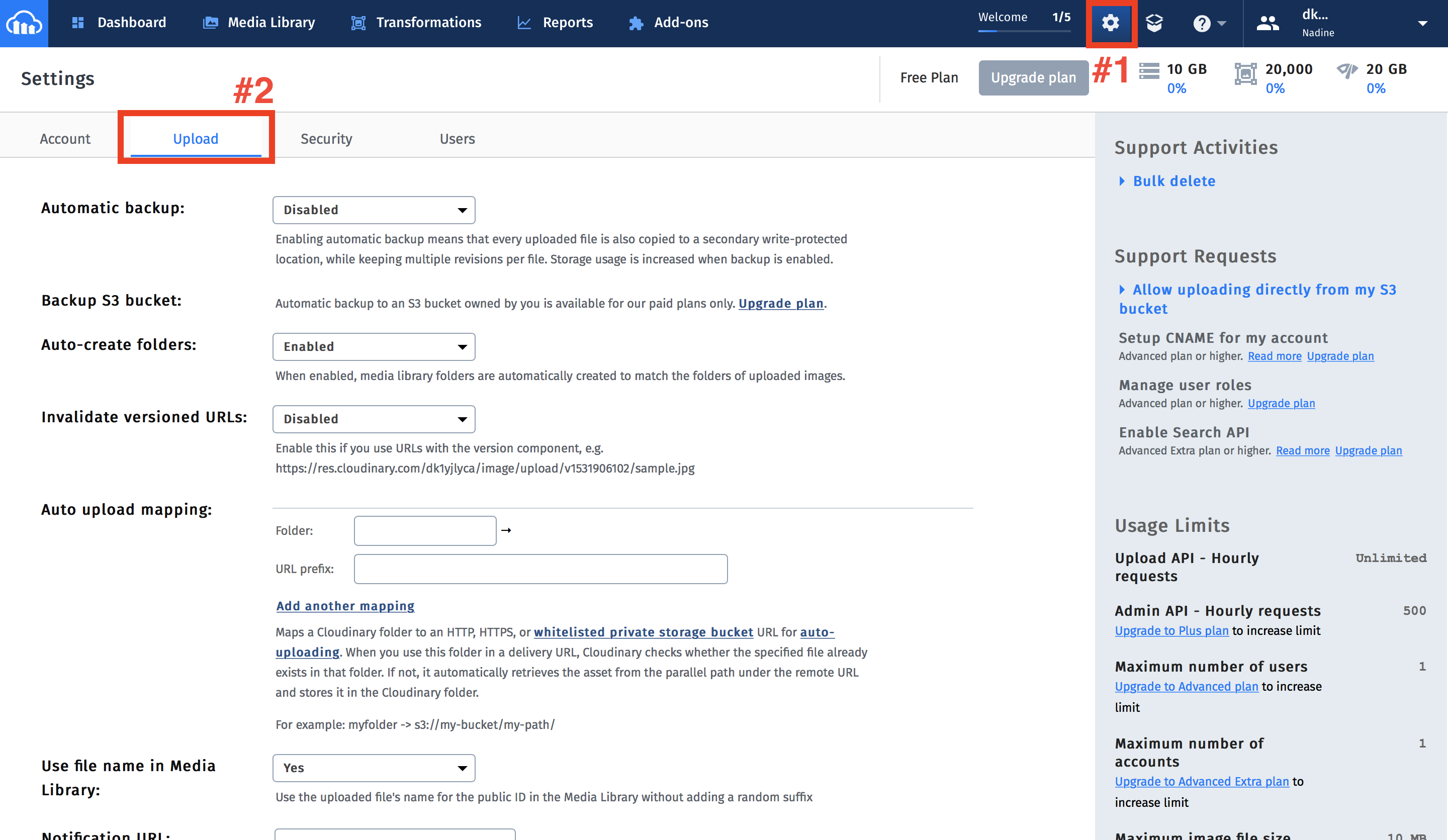This screenshot has height=840, width=1448.
Task: Click the URL prefix input field
Action: tap(540, 569)
